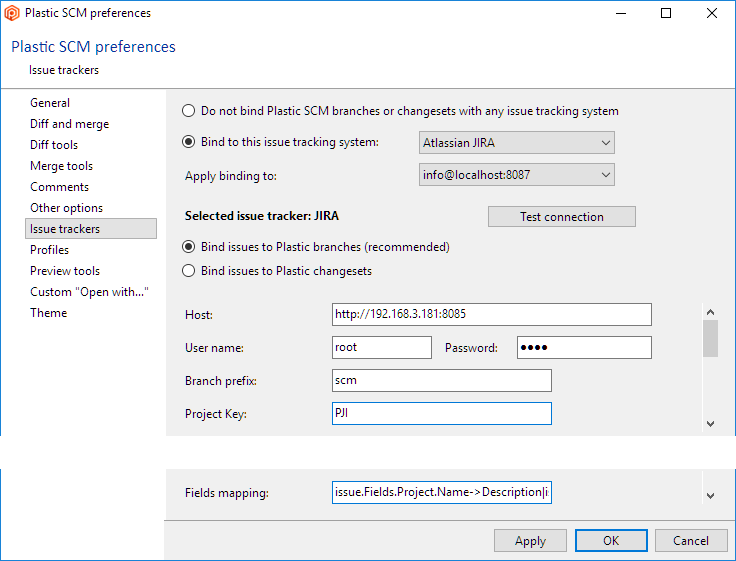Open Theme preferences
736x561 pixels.
click(48, 313)
